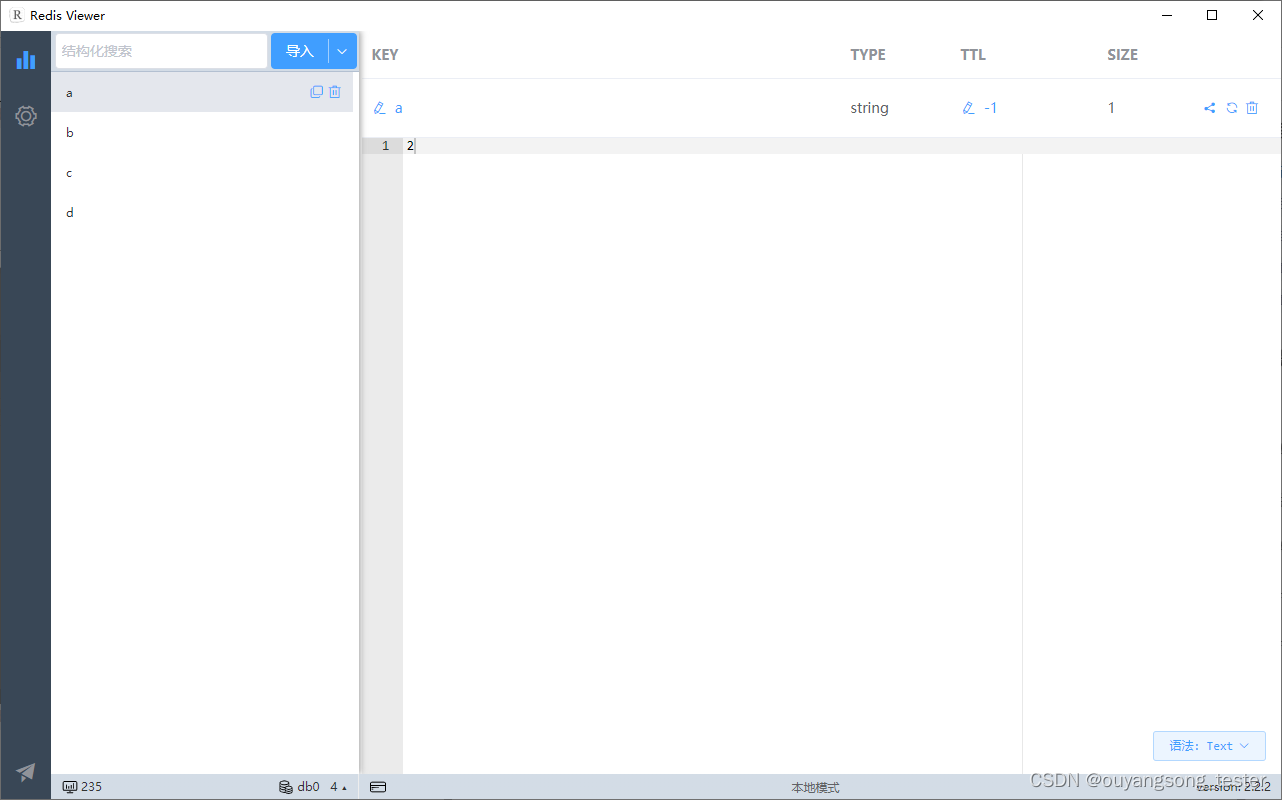The width and height of the screenshot is (1282, 800).
Task: Open the statistics bar-chart sidebar icon
Action: coord(26,60)
